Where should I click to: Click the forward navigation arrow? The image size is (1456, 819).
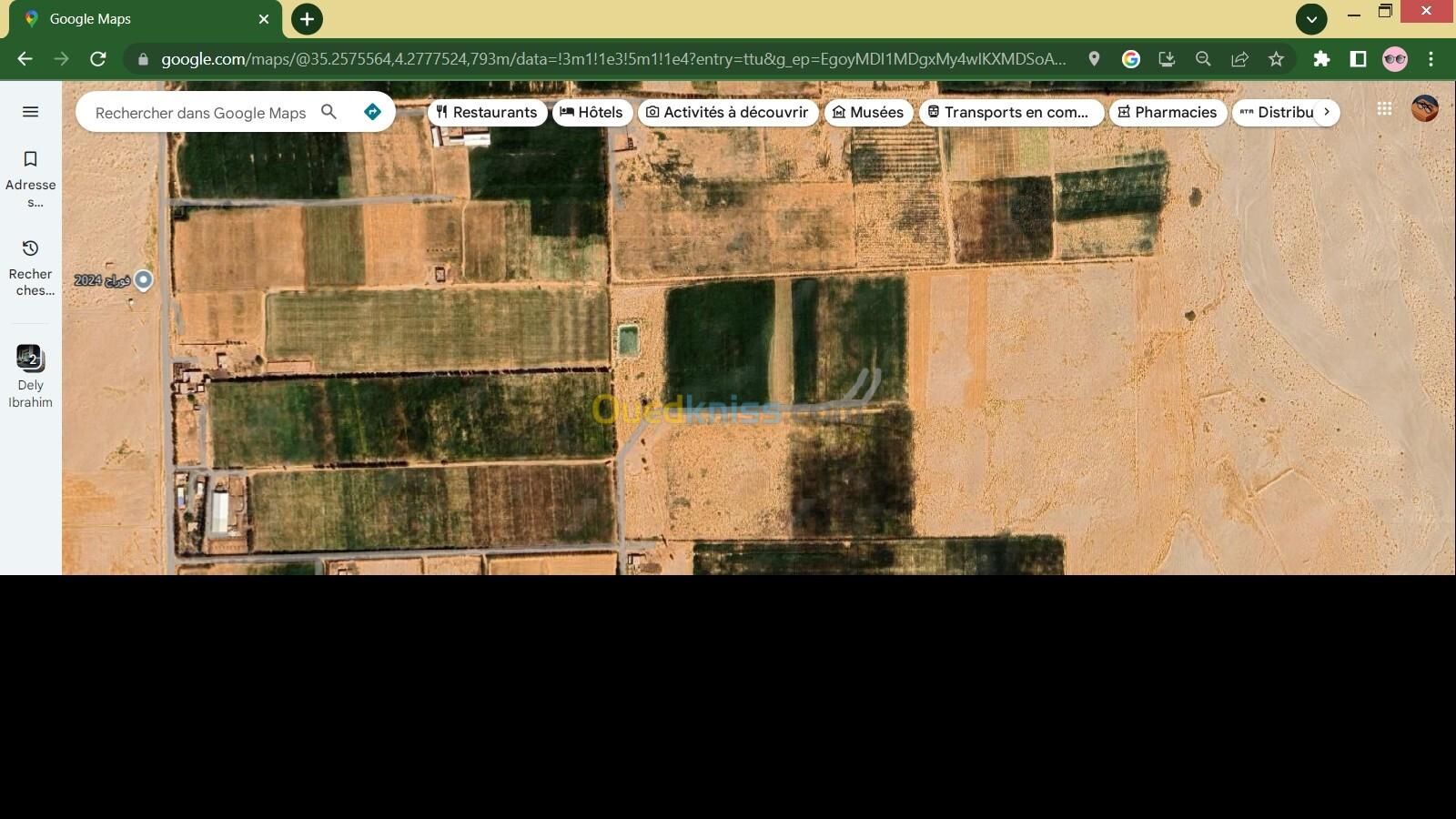click(x=61, y=59)
